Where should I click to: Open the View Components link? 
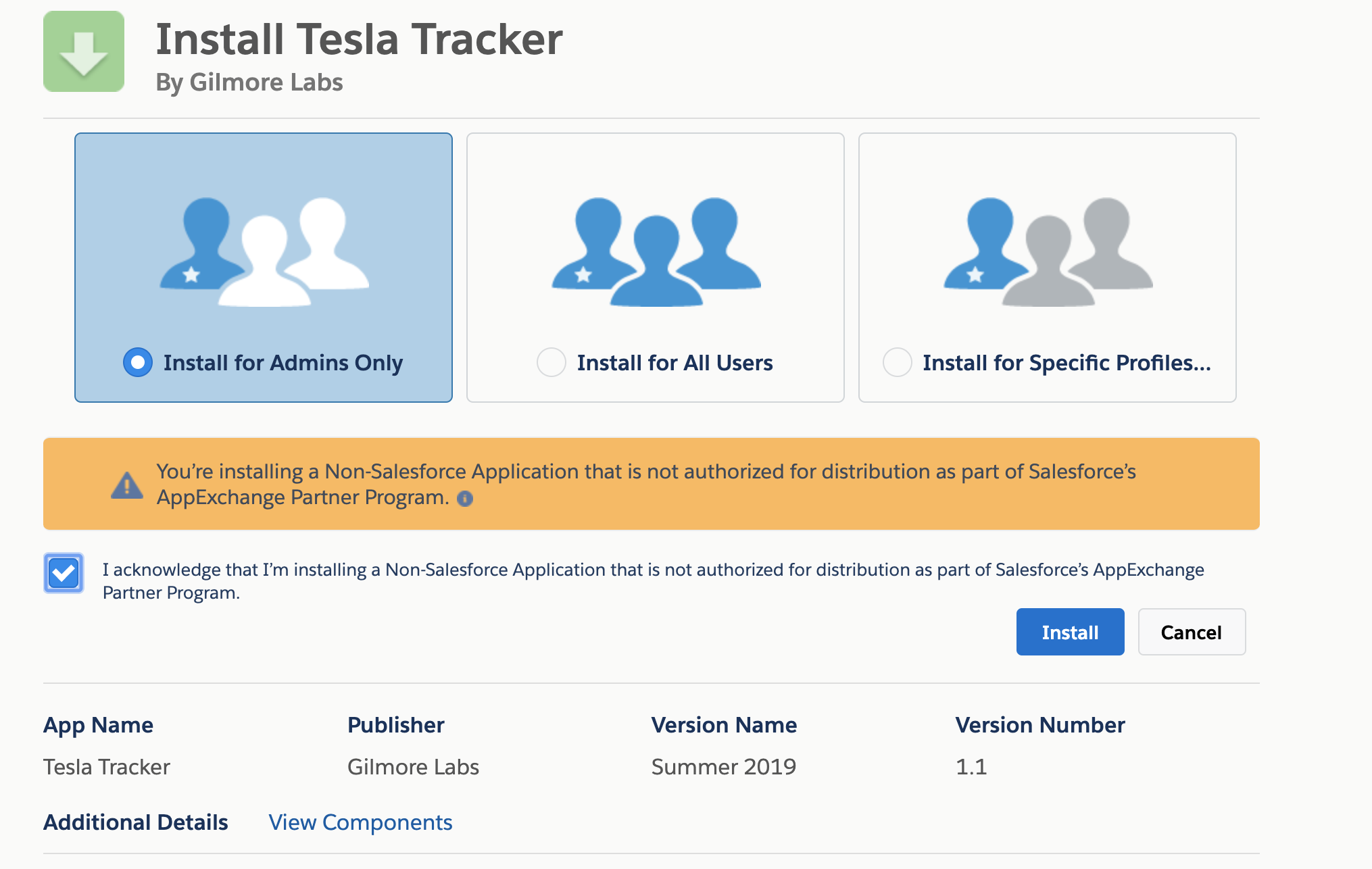pos(360,822)
